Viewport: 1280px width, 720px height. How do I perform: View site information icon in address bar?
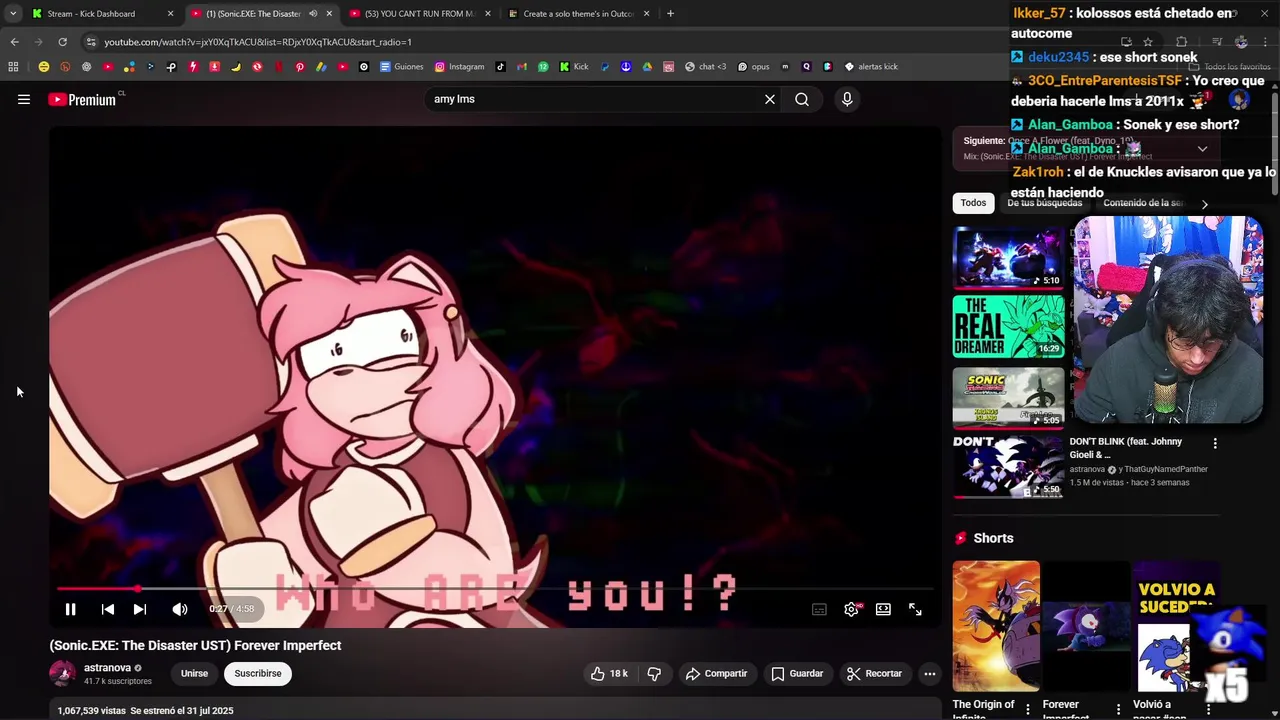(91, 42)
